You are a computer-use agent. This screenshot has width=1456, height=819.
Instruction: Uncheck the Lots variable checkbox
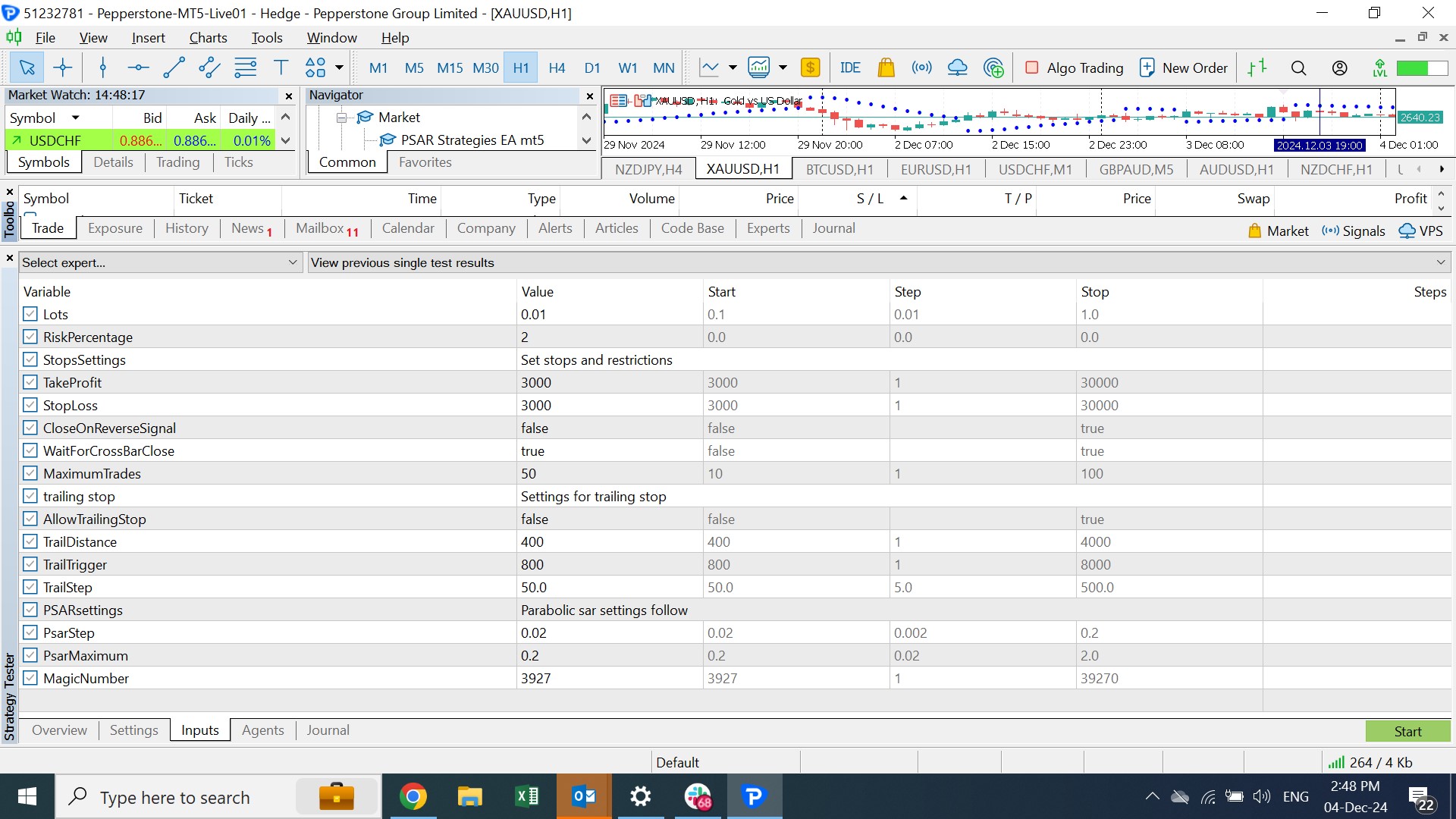pyautogui.click(x=30, y=314)
